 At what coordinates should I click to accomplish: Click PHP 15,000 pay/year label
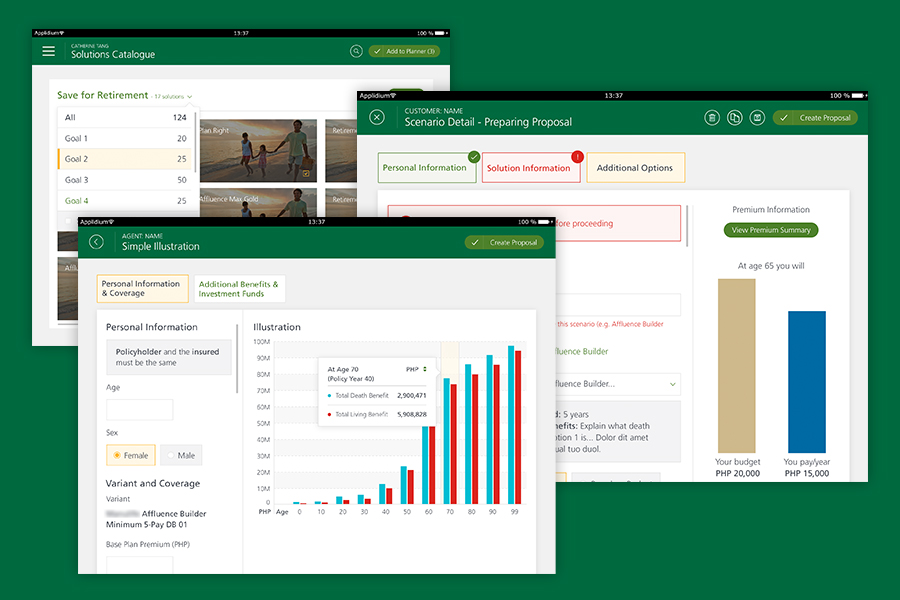click(806, 473)
